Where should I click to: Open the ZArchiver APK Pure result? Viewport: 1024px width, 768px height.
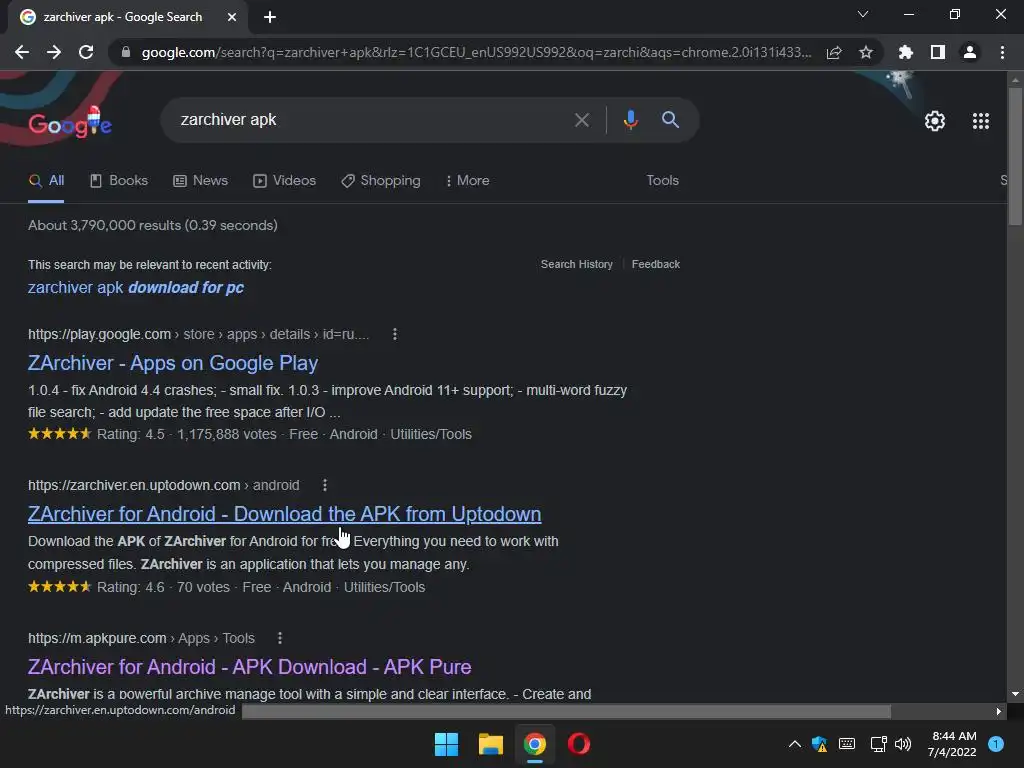click(x=249, y=667)
